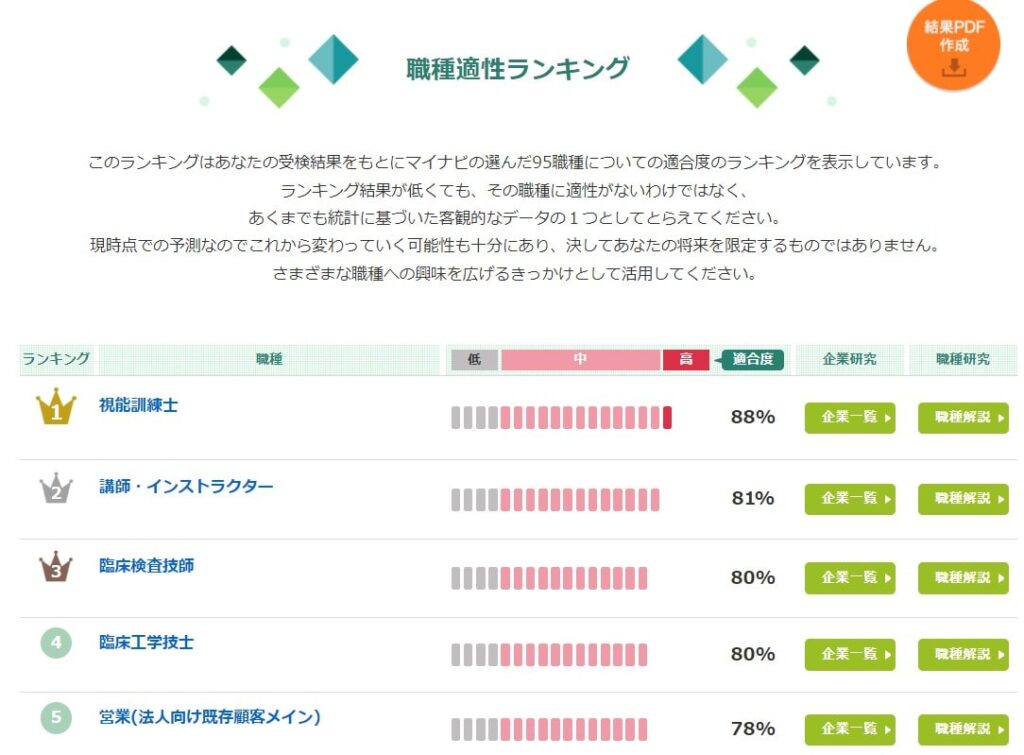Click 職種解説 button for 視能訓練士

pos(963,417)
